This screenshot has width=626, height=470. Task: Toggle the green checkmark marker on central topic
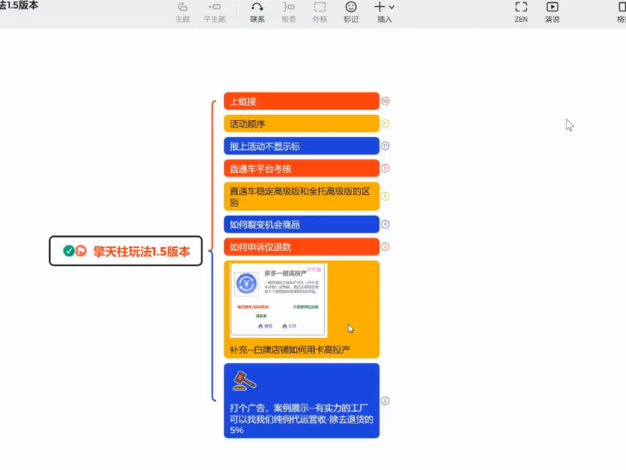[x=68, y=251]
